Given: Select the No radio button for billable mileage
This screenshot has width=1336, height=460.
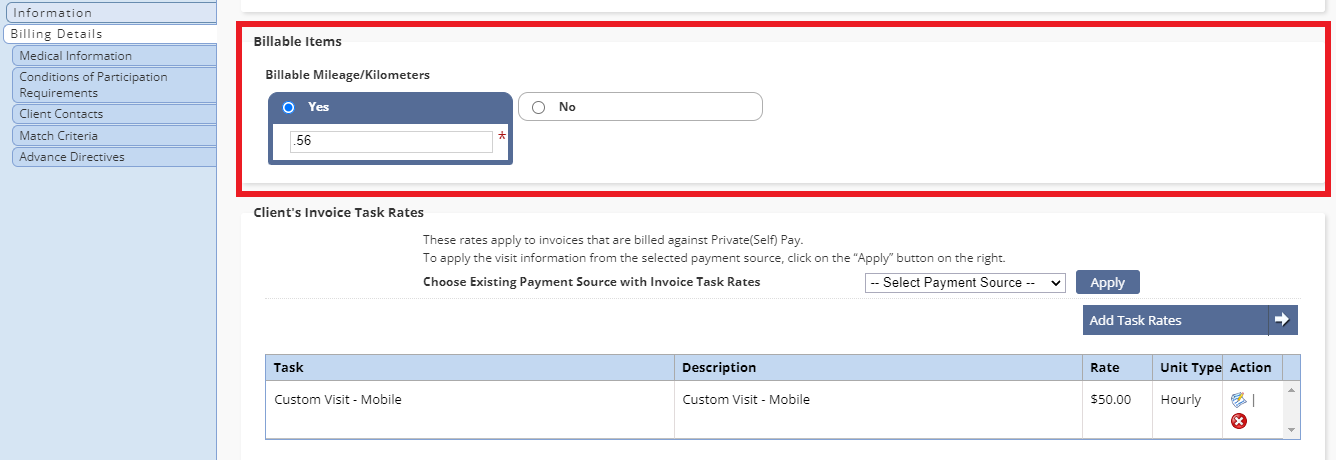Looking at the screenshot, I should [x=539, y=107].
